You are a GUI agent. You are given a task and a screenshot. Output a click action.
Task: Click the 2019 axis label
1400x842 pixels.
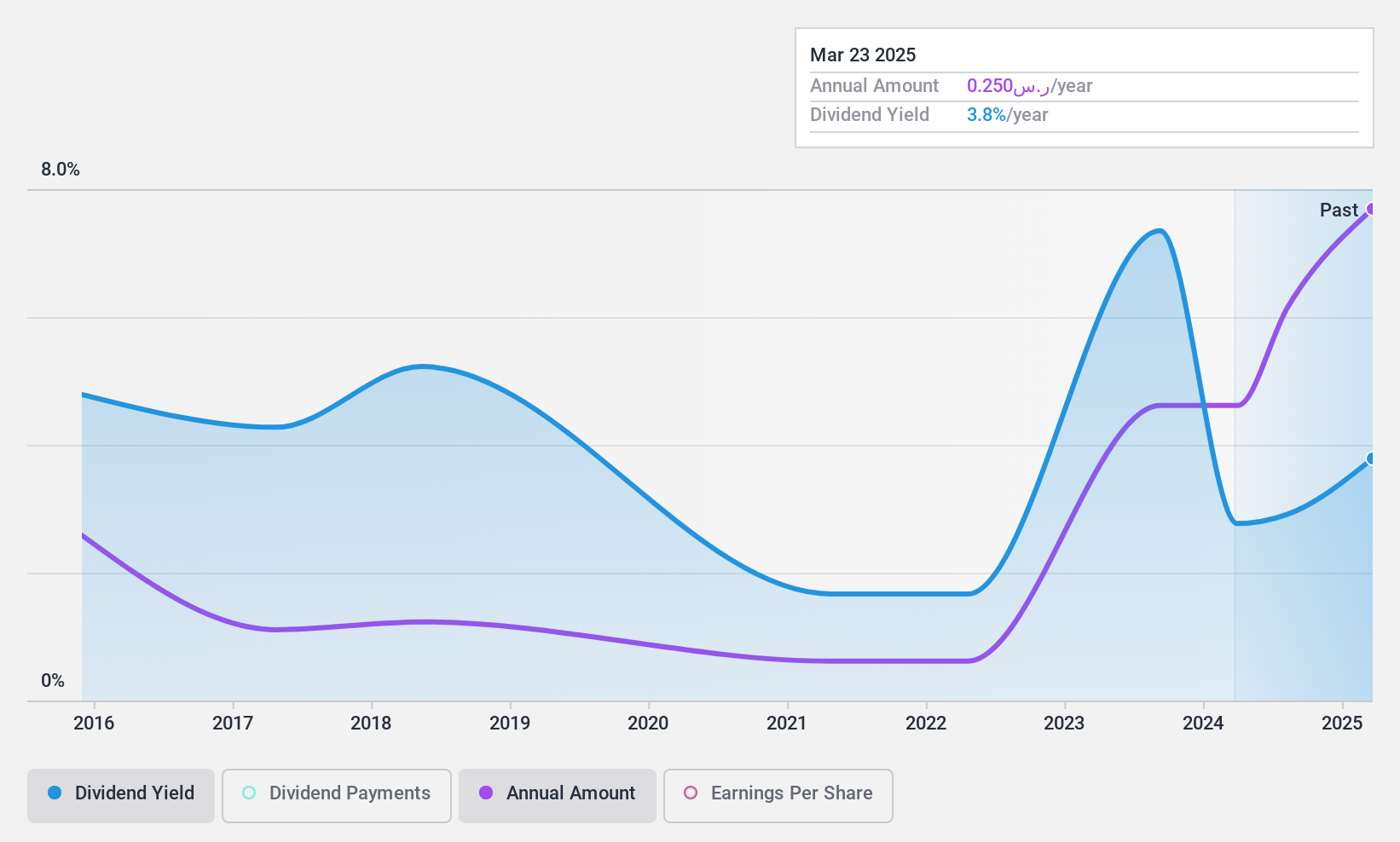pyautogui.click(x=510, y=724)
